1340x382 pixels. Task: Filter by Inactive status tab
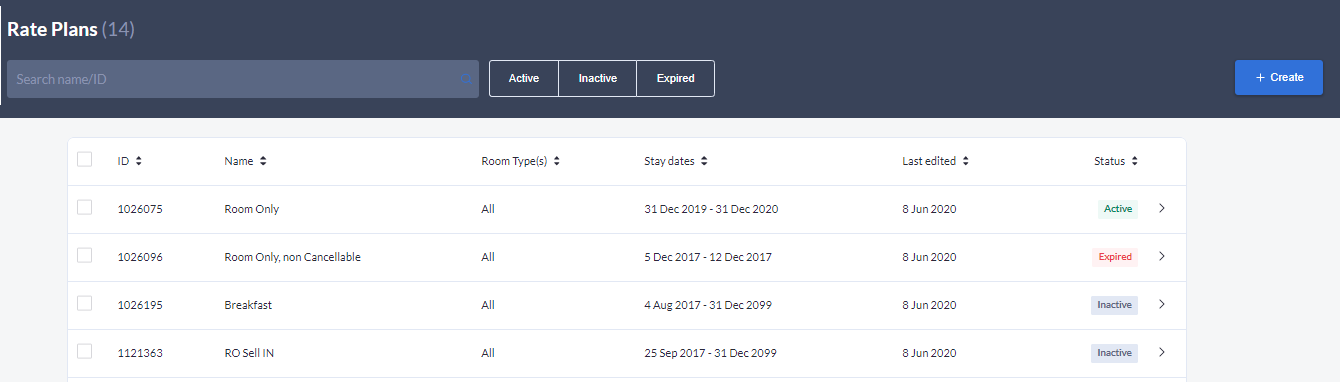(598, 79)
